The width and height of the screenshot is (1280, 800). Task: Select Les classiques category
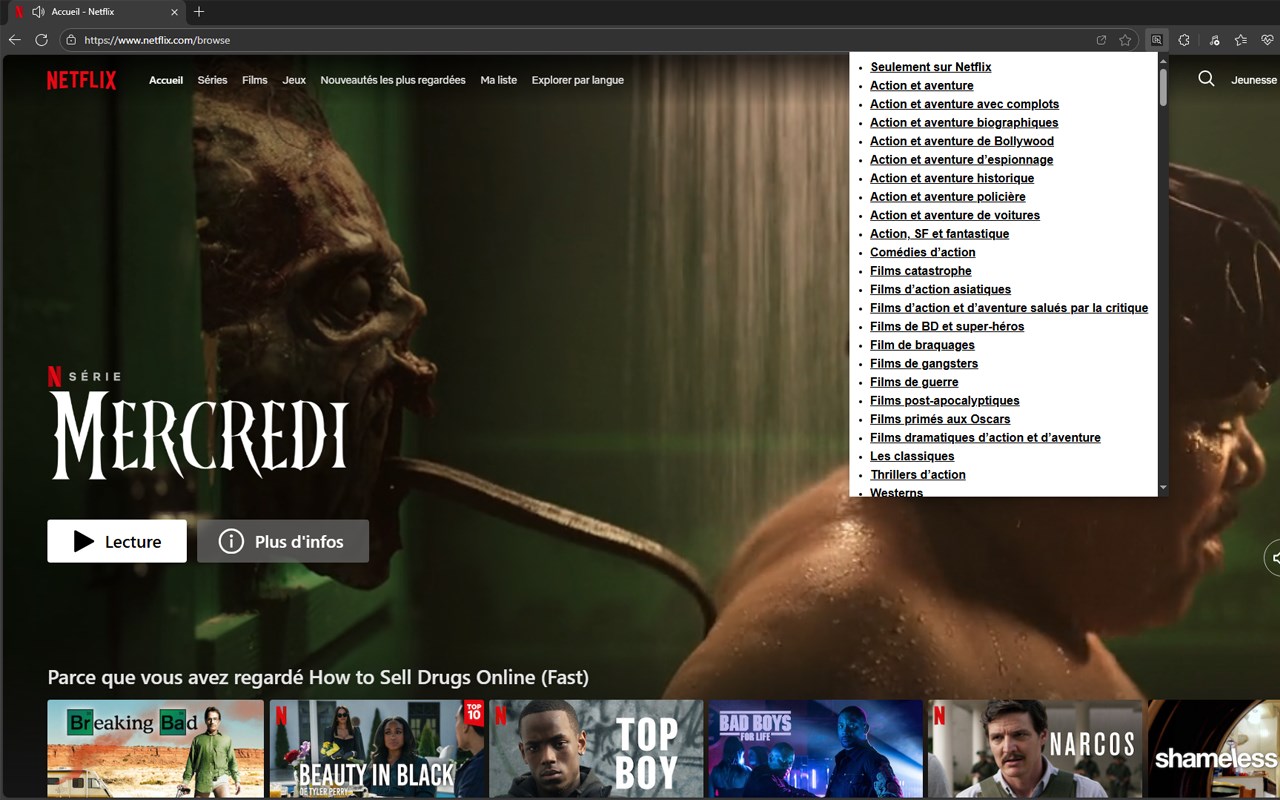912,456
